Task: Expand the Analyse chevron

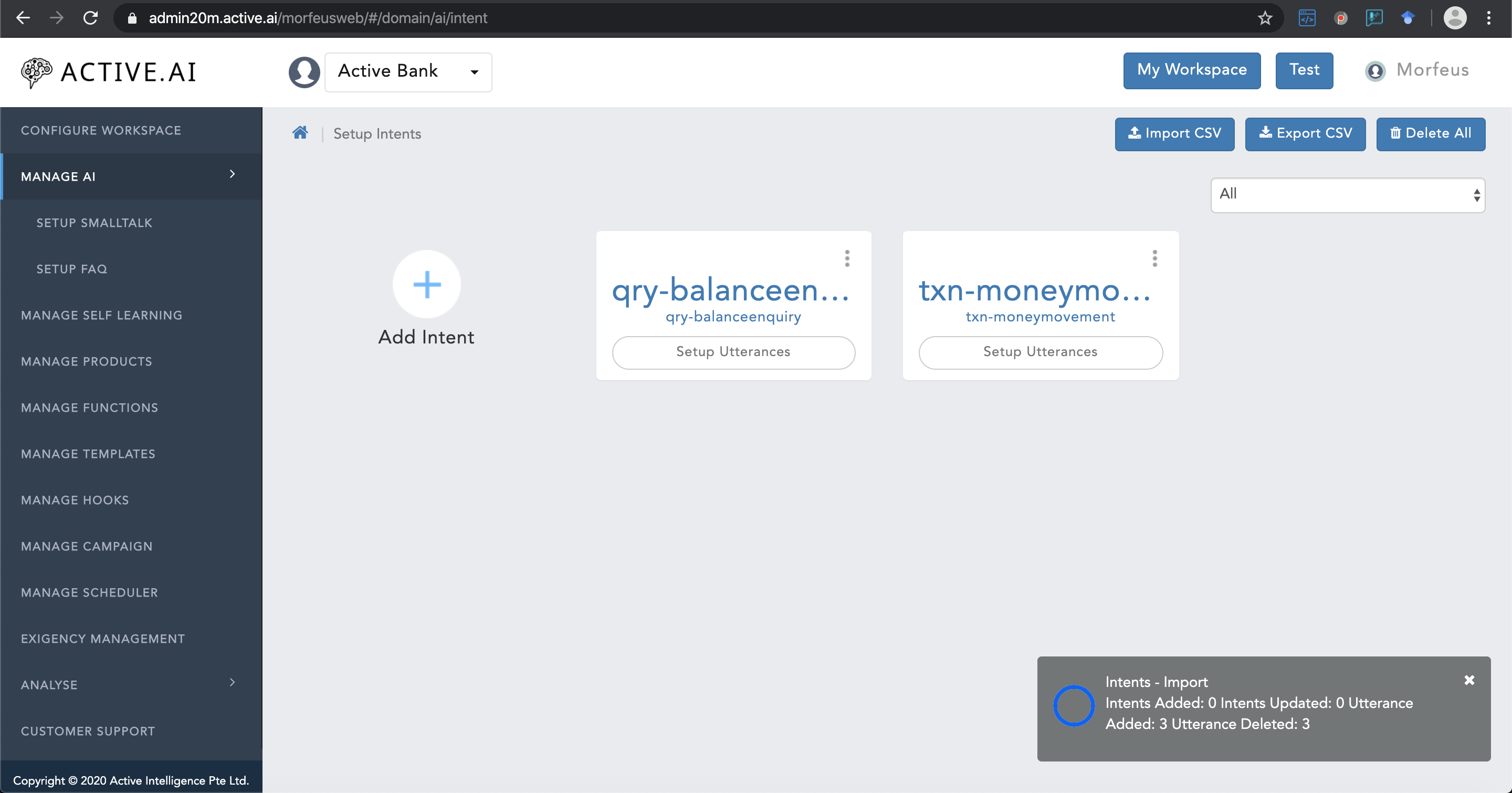Action: click(233, 682)
